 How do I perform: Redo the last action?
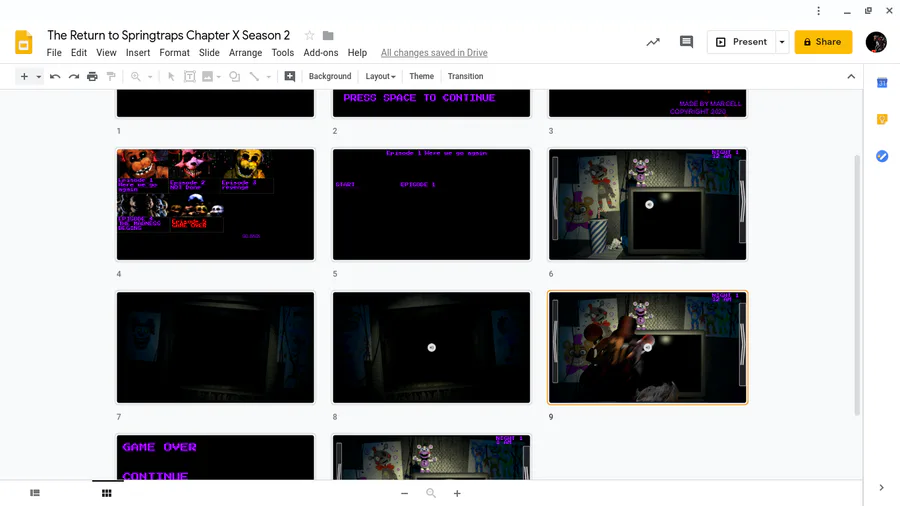tap(73, 76)
